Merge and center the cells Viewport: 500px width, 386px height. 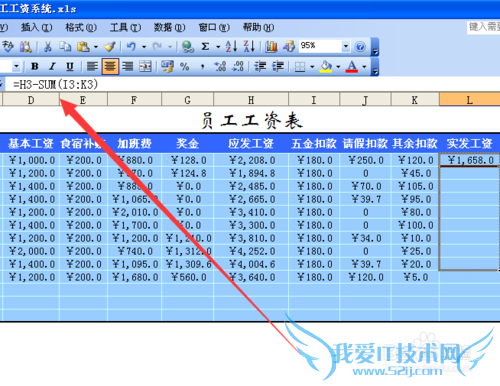pos(145,67)
